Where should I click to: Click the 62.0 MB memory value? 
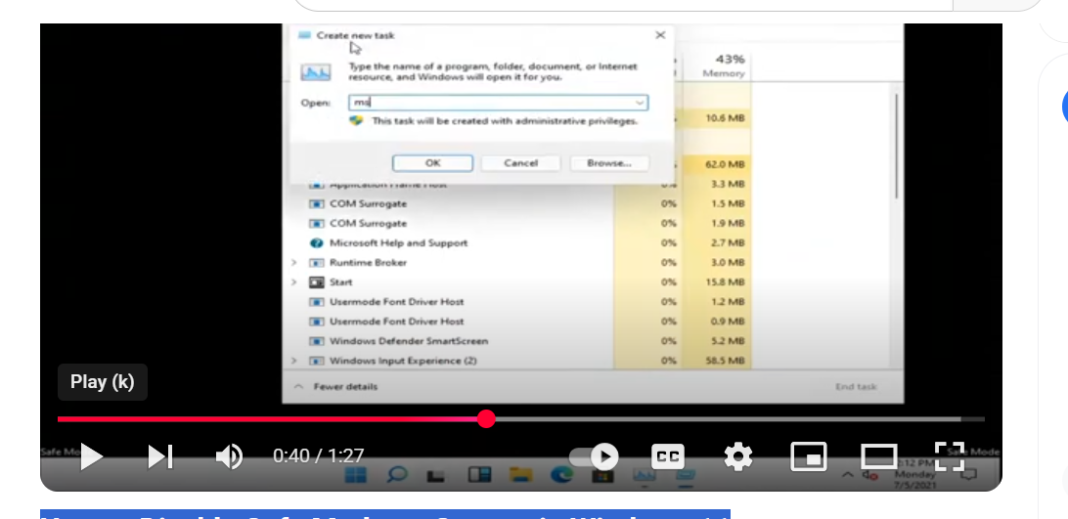[x=725, y=164]
